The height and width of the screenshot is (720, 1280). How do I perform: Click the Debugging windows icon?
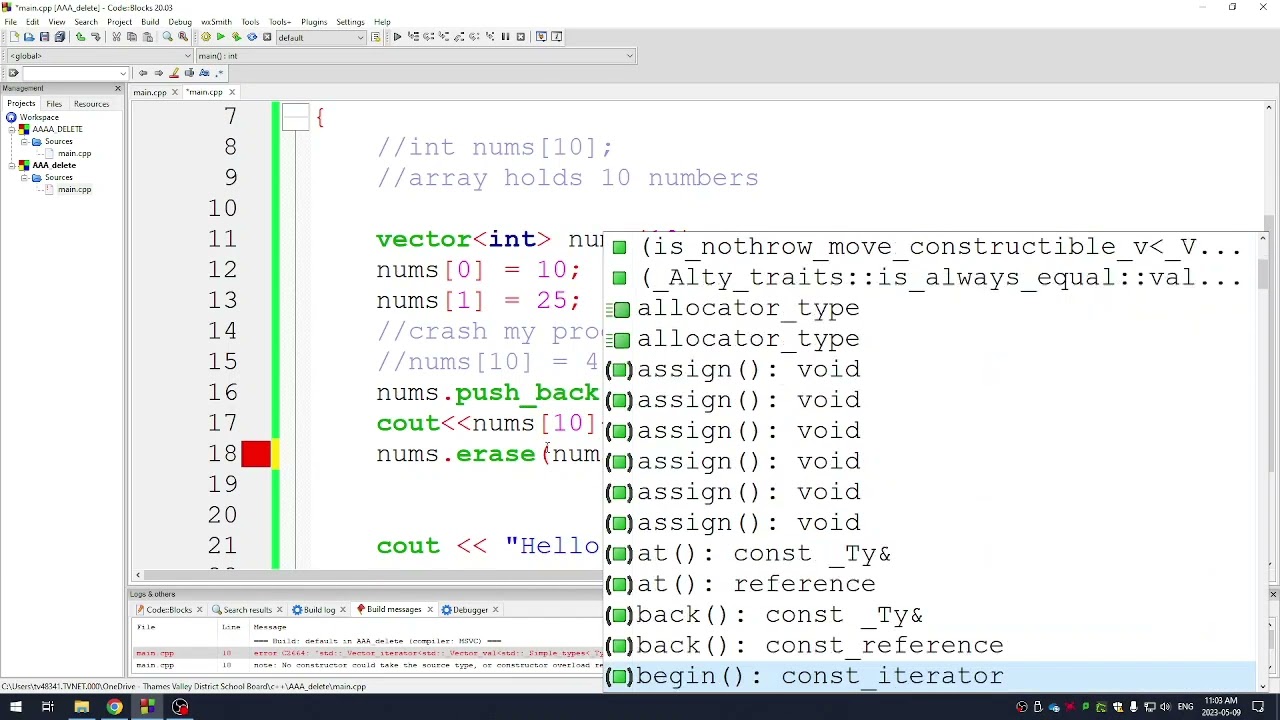541,37
